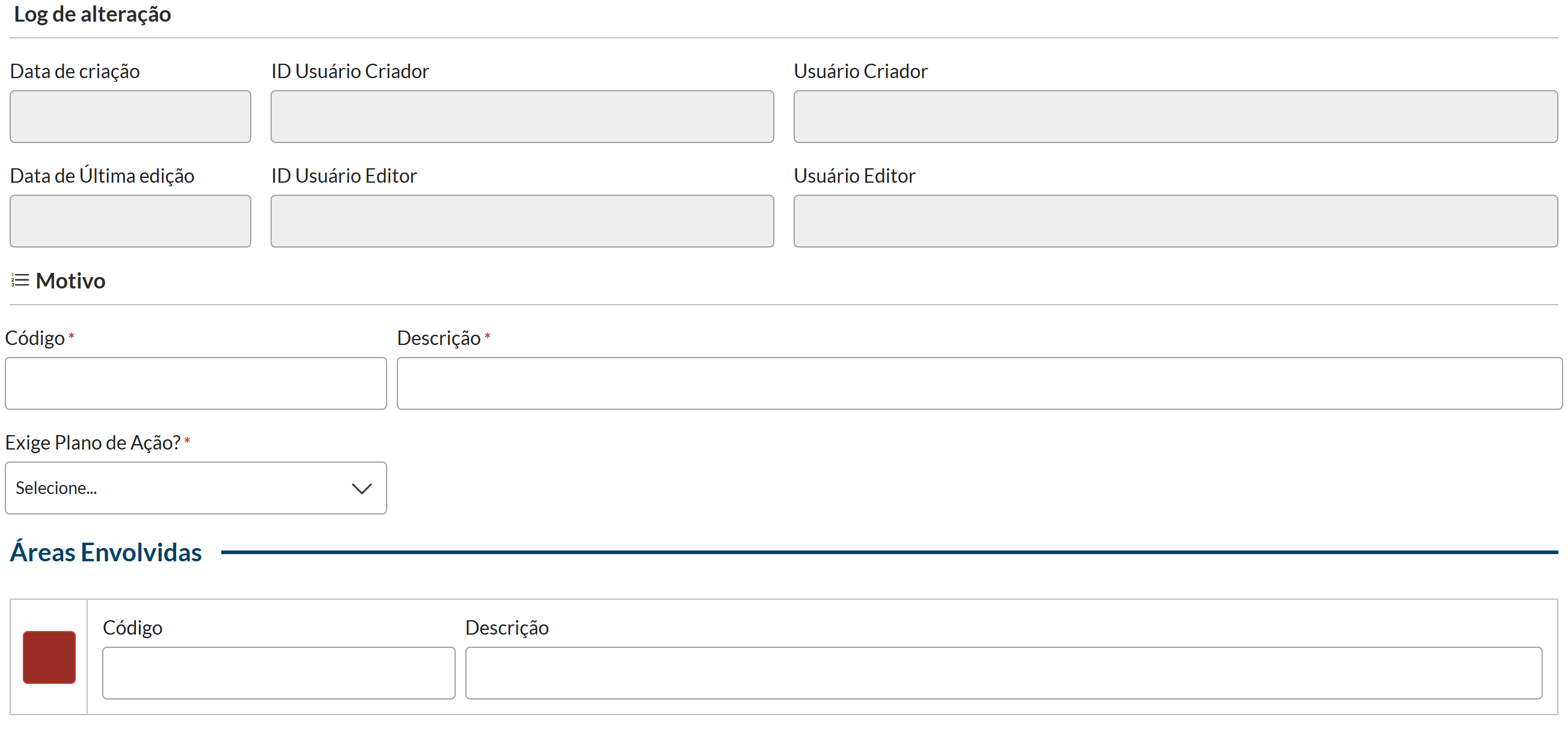
Task: Click the required Código label in Motivo
Action: tap(35, 338)
